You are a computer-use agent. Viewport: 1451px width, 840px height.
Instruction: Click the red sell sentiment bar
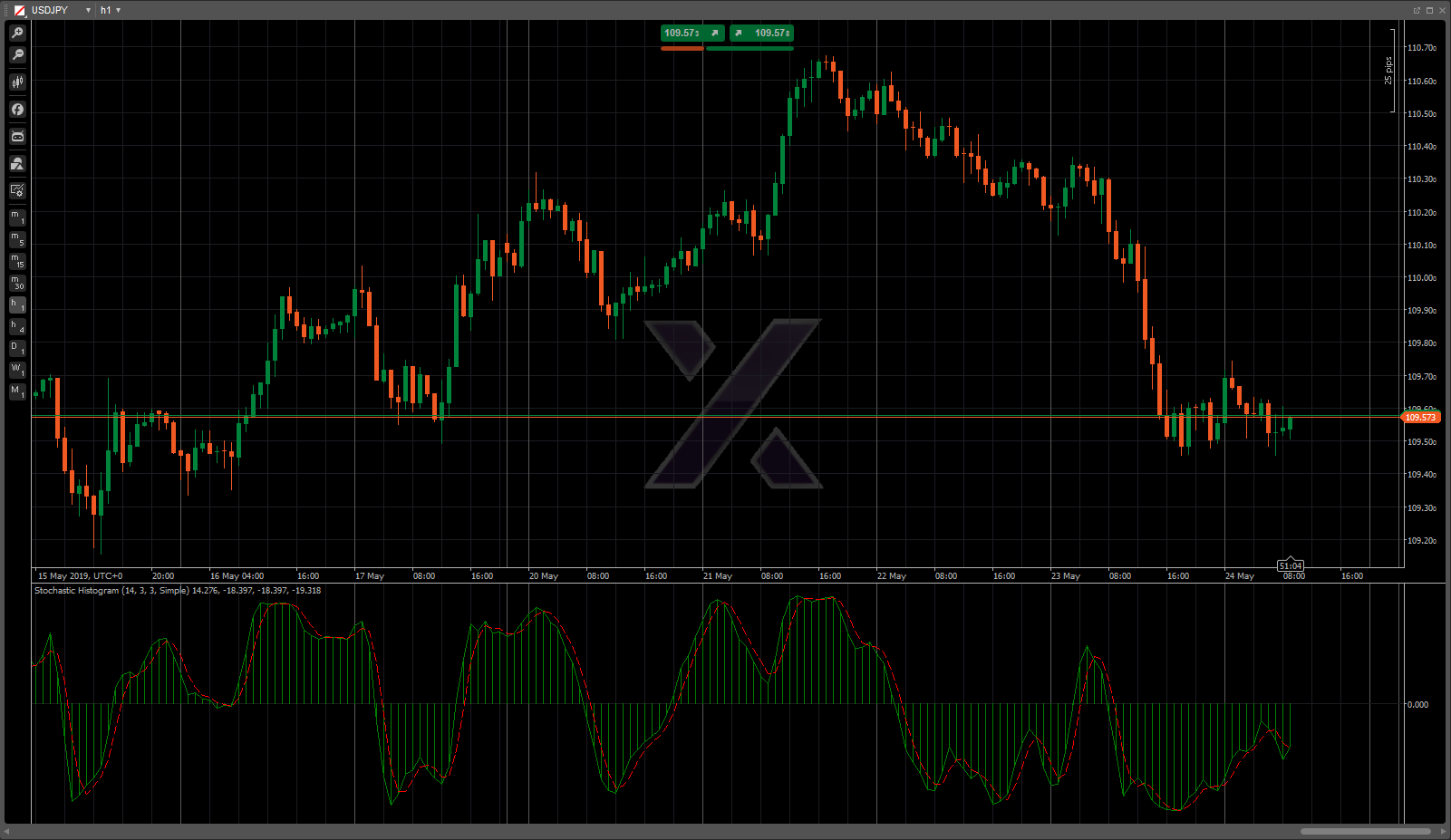click(682, 48)
